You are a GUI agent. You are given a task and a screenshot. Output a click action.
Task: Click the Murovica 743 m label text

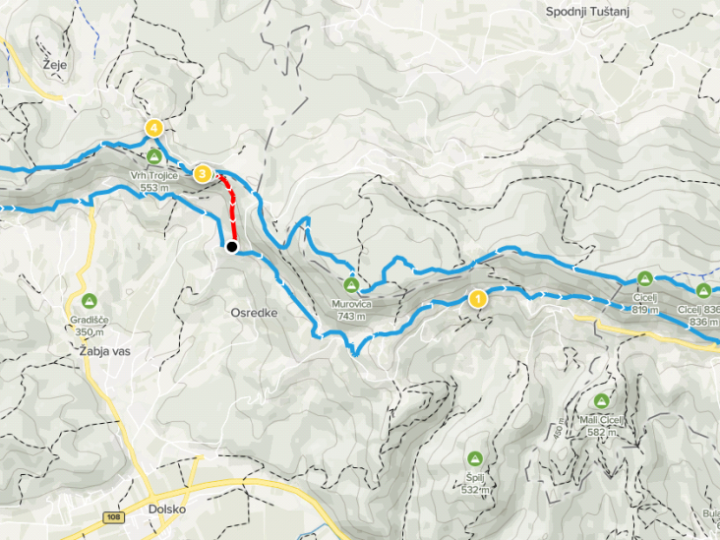[351, 310]
